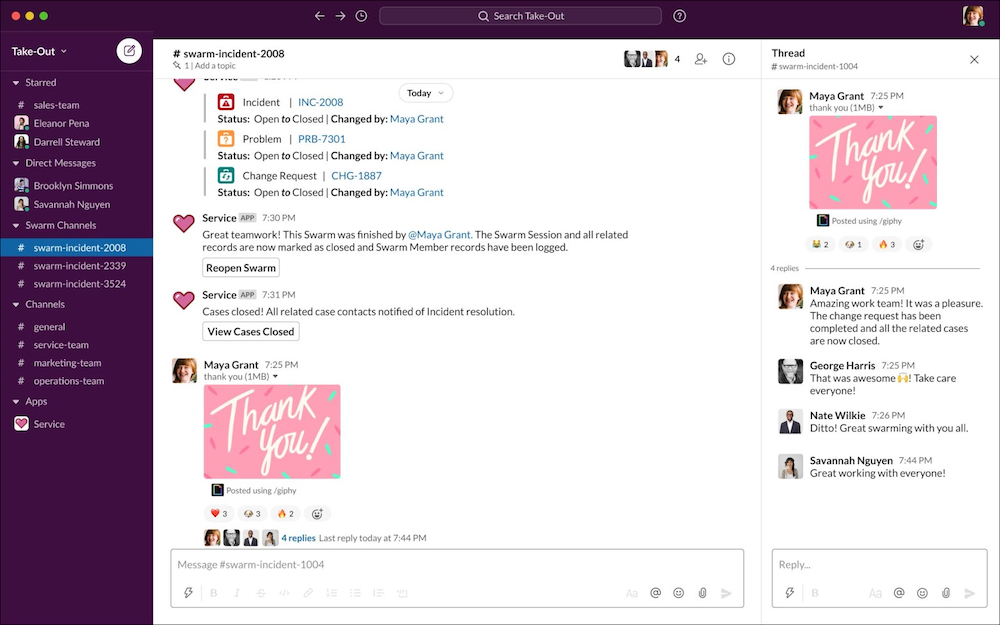Collapse the Starred section
The height and width of the screenshot is (625, 1000).
(16, 83)
